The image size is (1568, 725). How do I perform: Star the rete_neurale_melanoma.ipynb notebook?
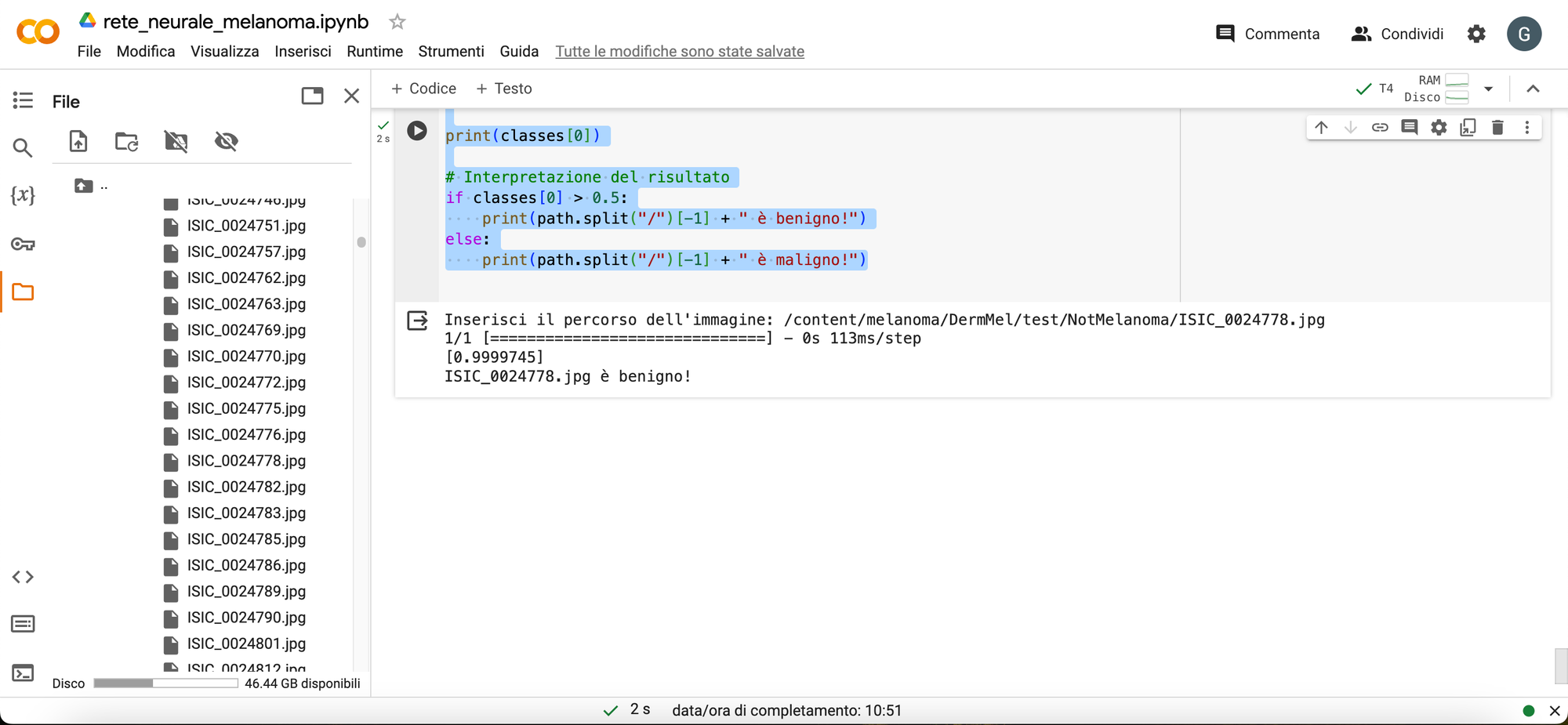pos(397,22)
